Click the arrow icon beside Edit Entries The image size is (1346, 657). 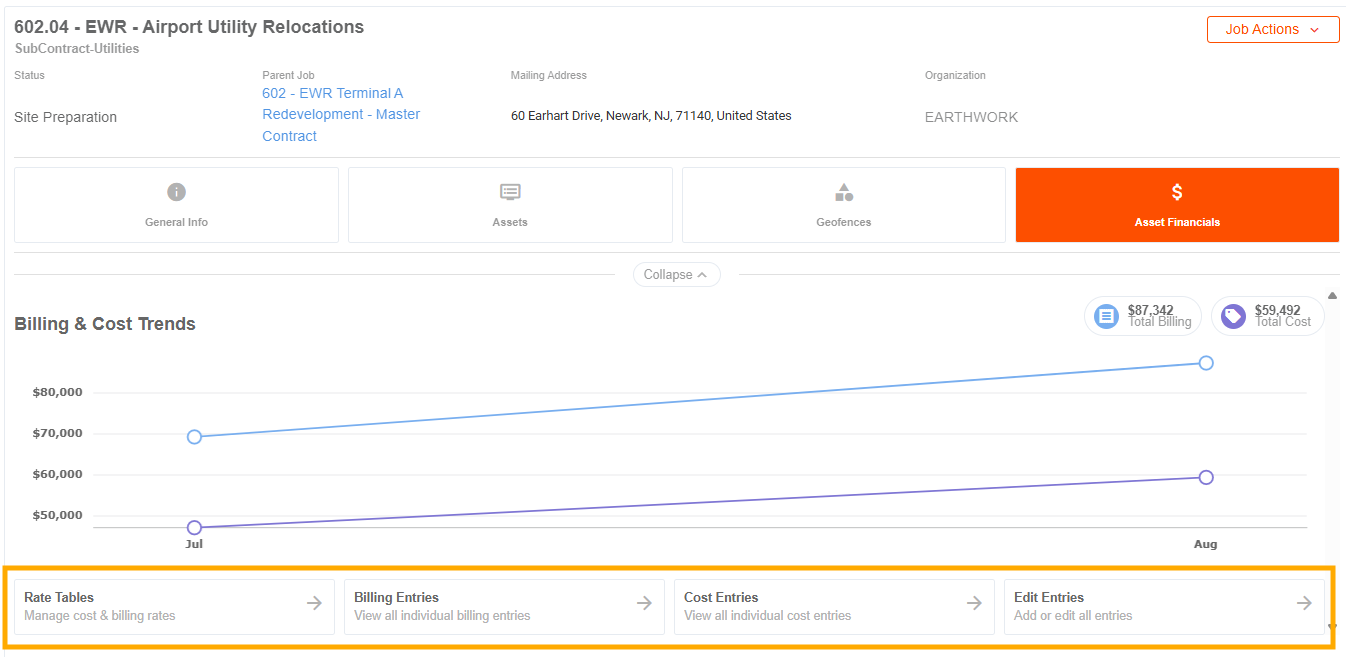(1304, 603)
